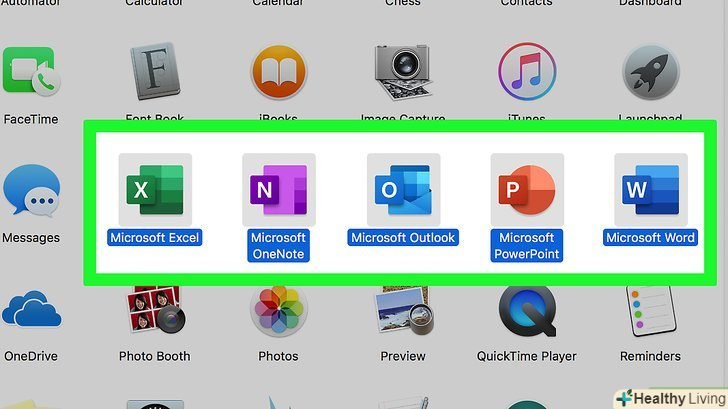Select the Photo Booth icon
Screen dimensions: 728x409
pos(156,309)
